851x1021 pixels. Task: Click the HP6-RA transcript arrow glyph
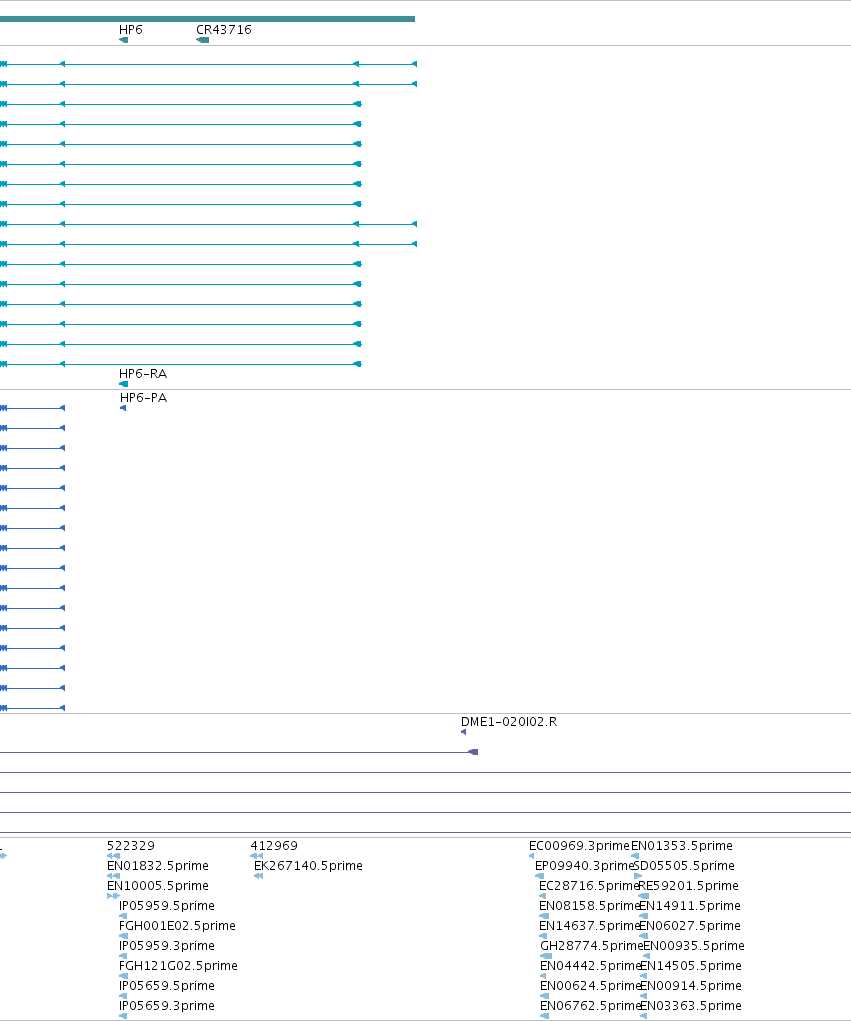[123, 384]
